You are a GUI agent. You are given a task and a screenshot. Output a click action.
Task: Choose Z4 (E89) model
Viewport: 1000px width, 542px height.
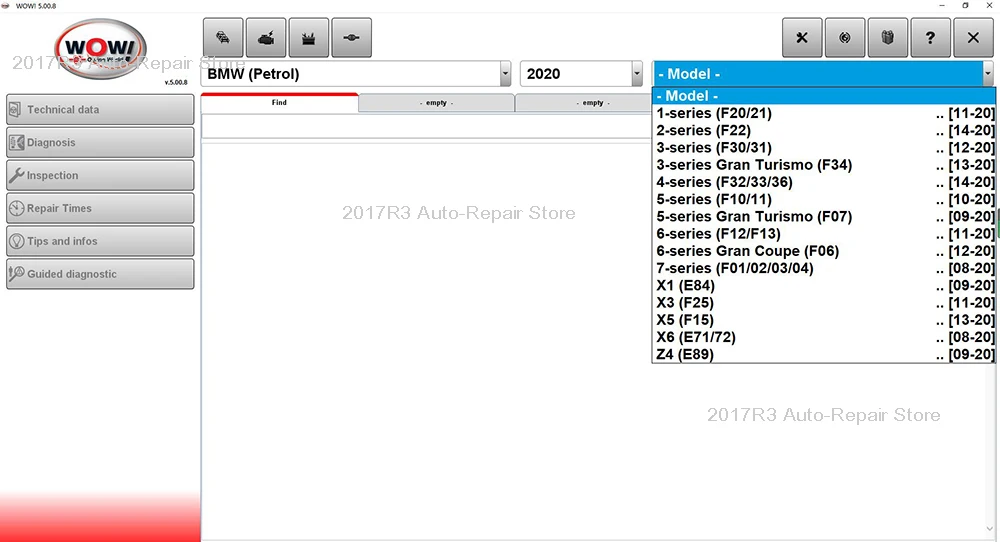(823, 354)
